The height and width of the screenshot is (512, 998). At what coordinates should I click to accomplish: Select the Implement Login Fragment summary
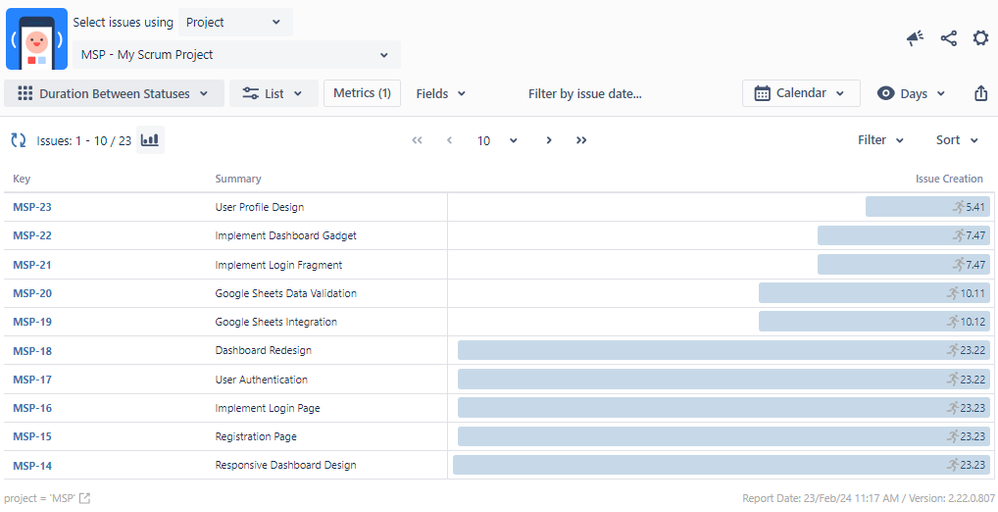click(279, 265)
